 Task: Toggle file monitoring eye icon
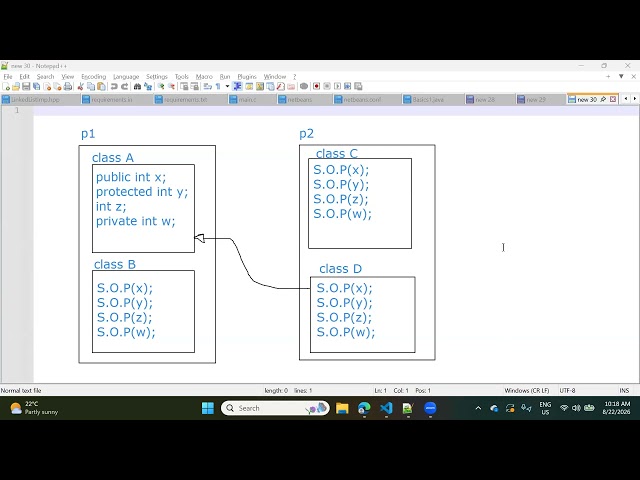click(x=304, y=87)
